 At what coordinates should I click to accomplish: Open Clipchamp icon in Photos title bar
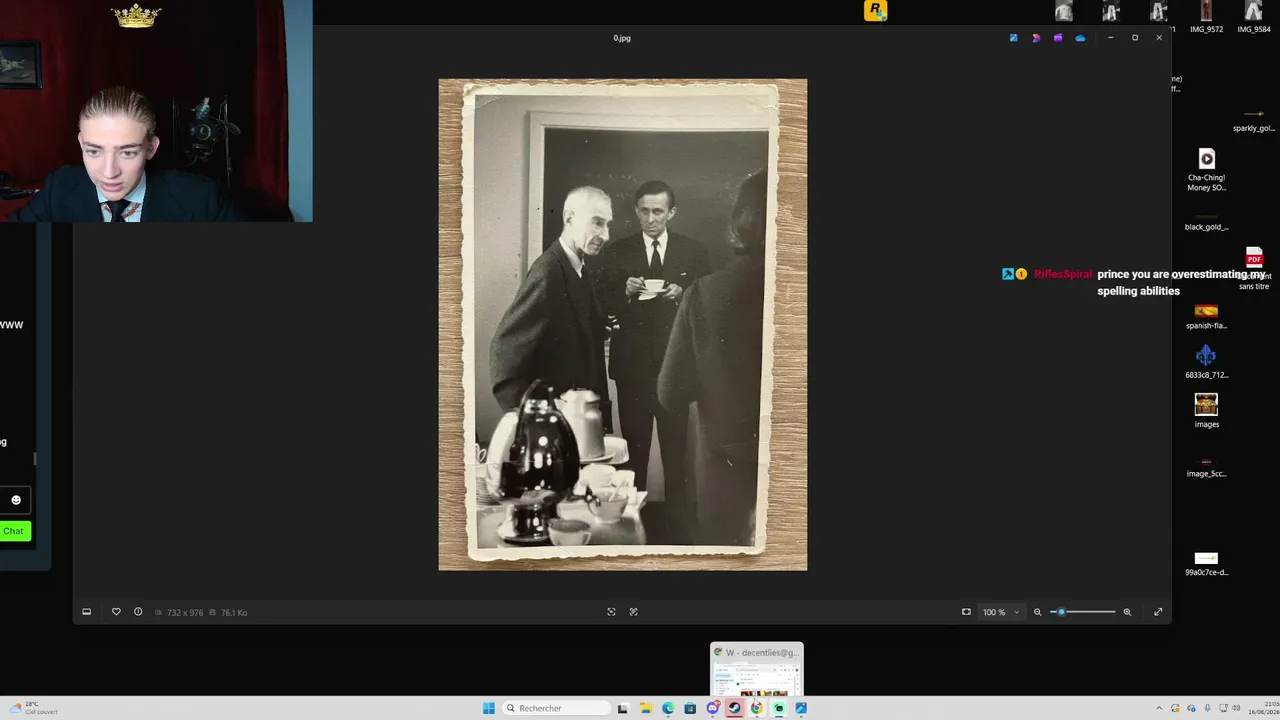[1058, 38]
